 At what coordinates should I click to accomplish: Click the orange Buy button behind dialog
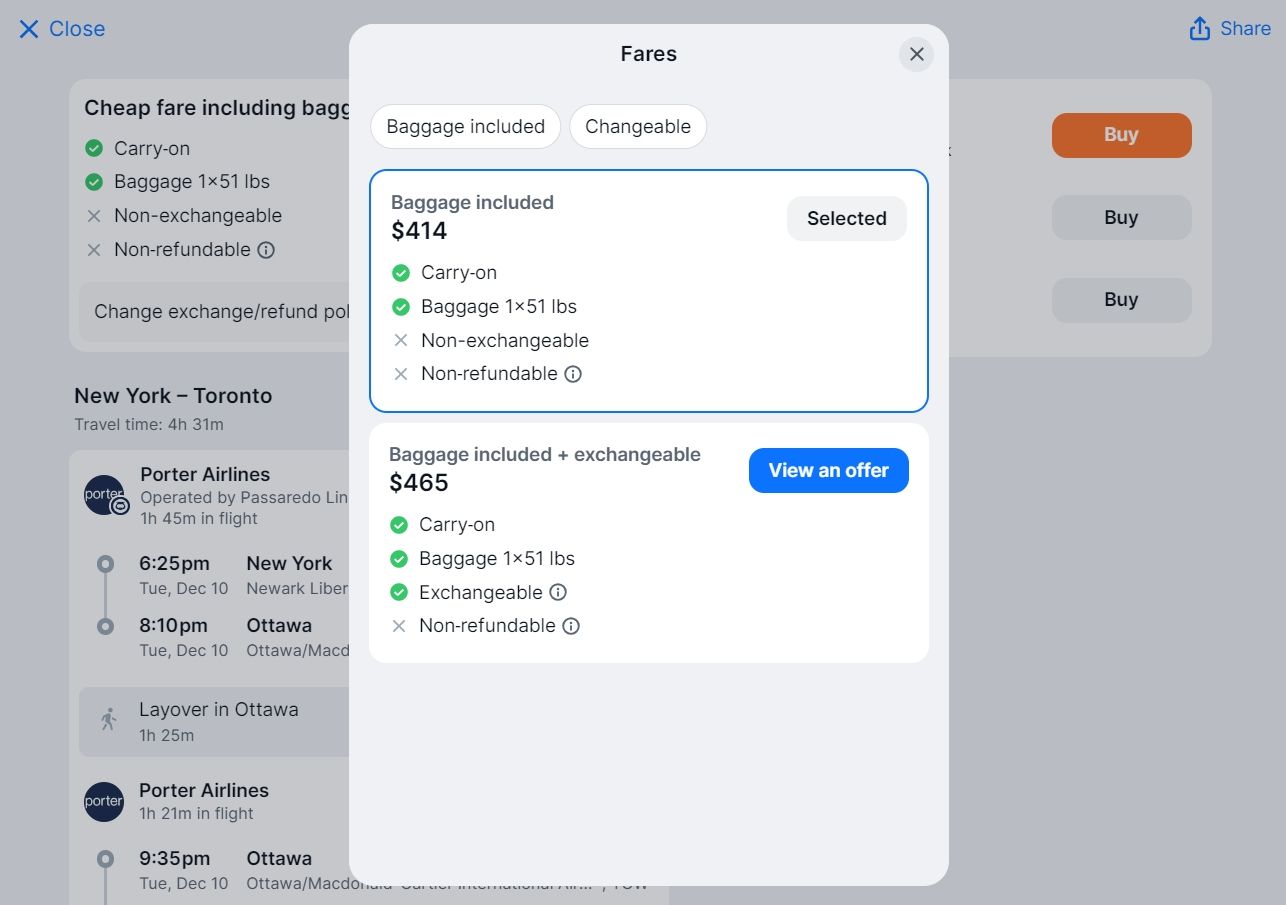click(x=1121, y=135)
